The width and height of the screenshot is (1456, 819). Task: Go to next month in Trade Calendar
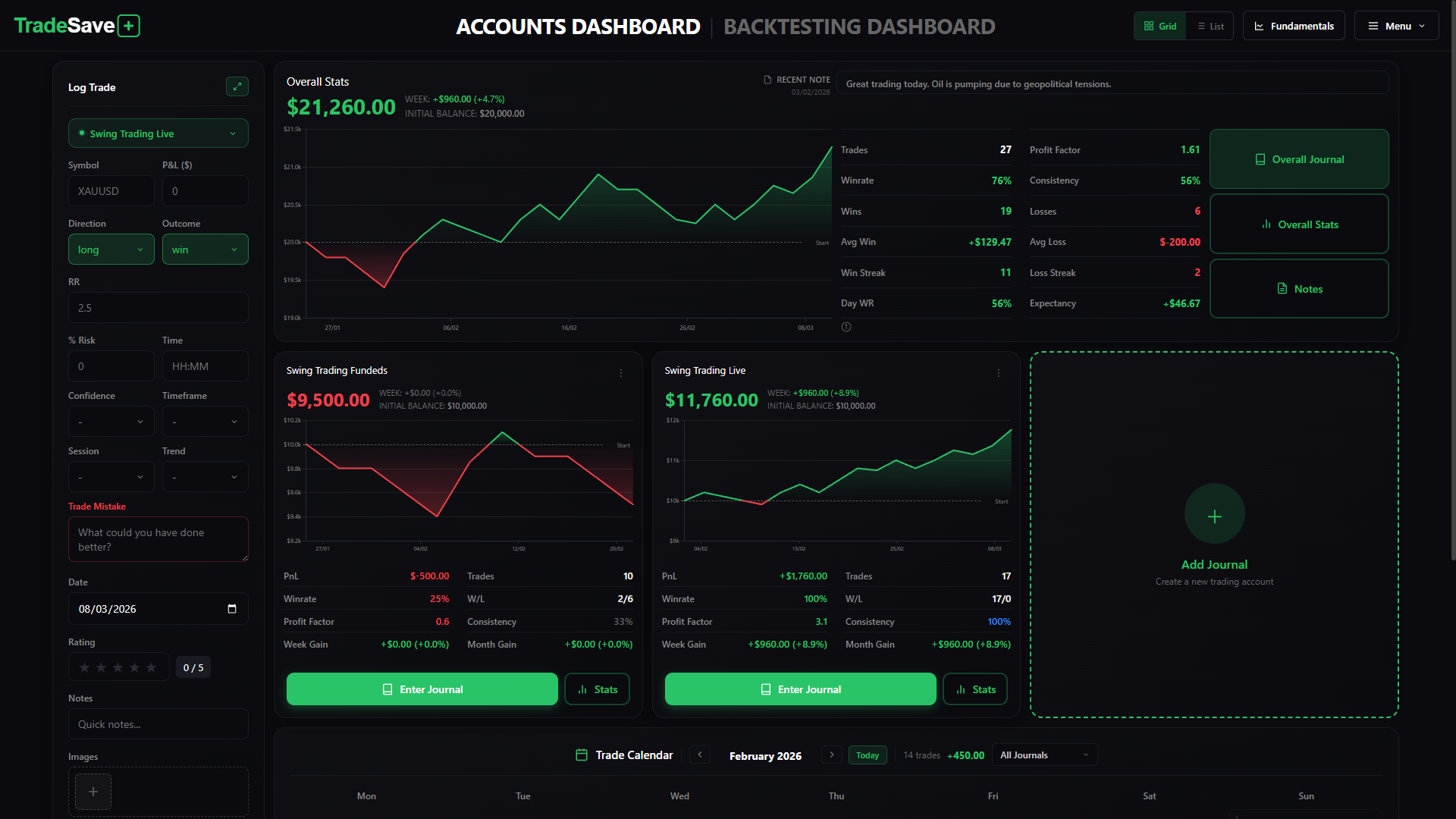[832, 755]
